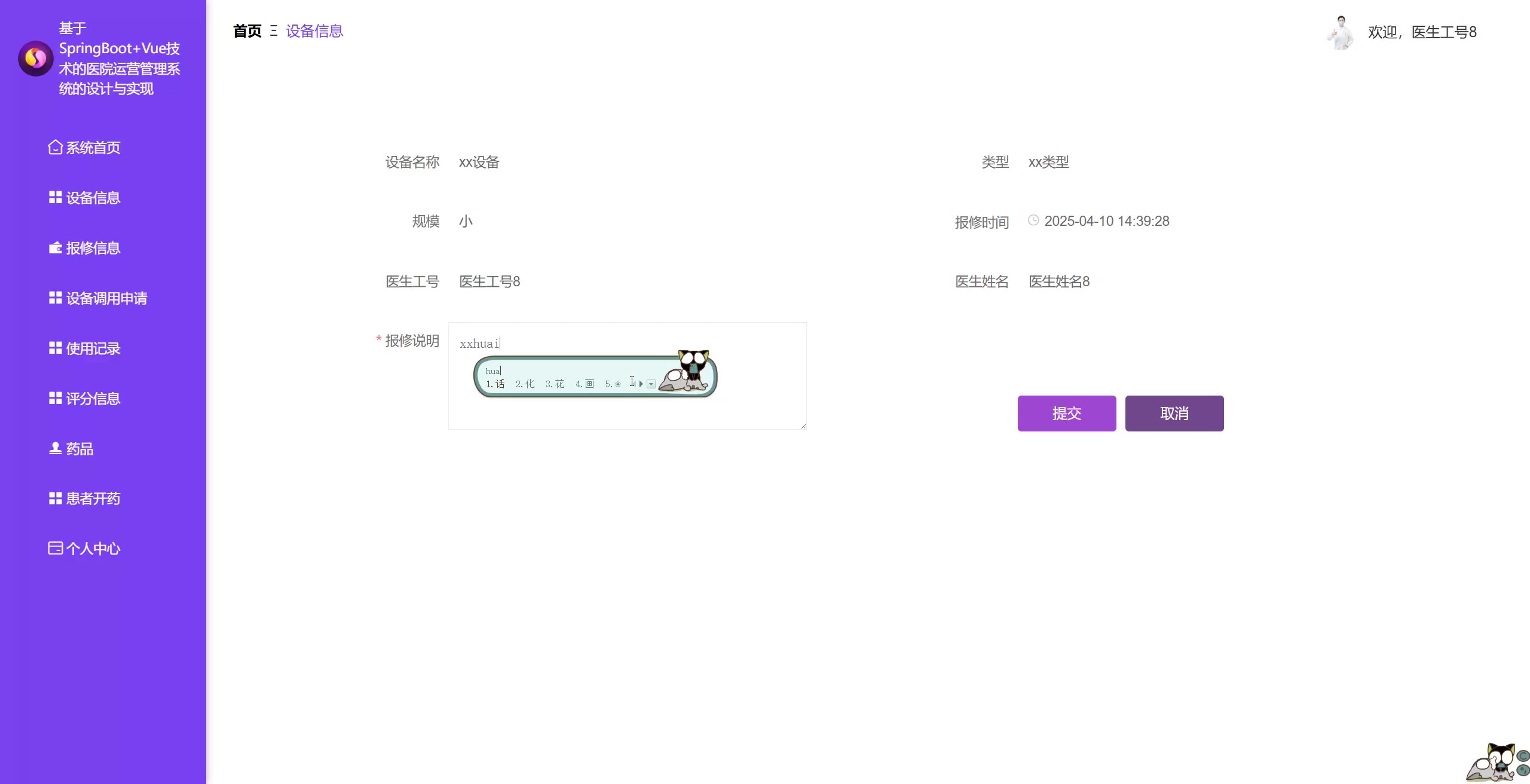Go to 评分信息 in the sidebar
The width and height of the screenshot is (1530, 784).
(x=93, y=398)
